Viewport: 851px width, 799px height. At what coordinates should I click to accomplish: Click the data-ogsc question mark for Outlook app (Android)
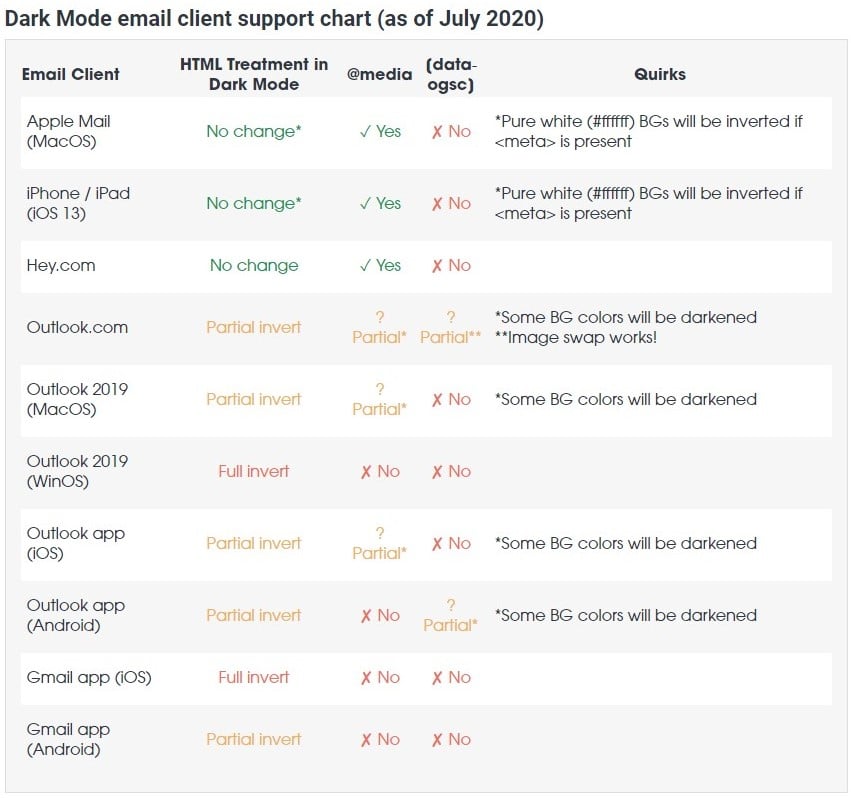pos(451,605)
